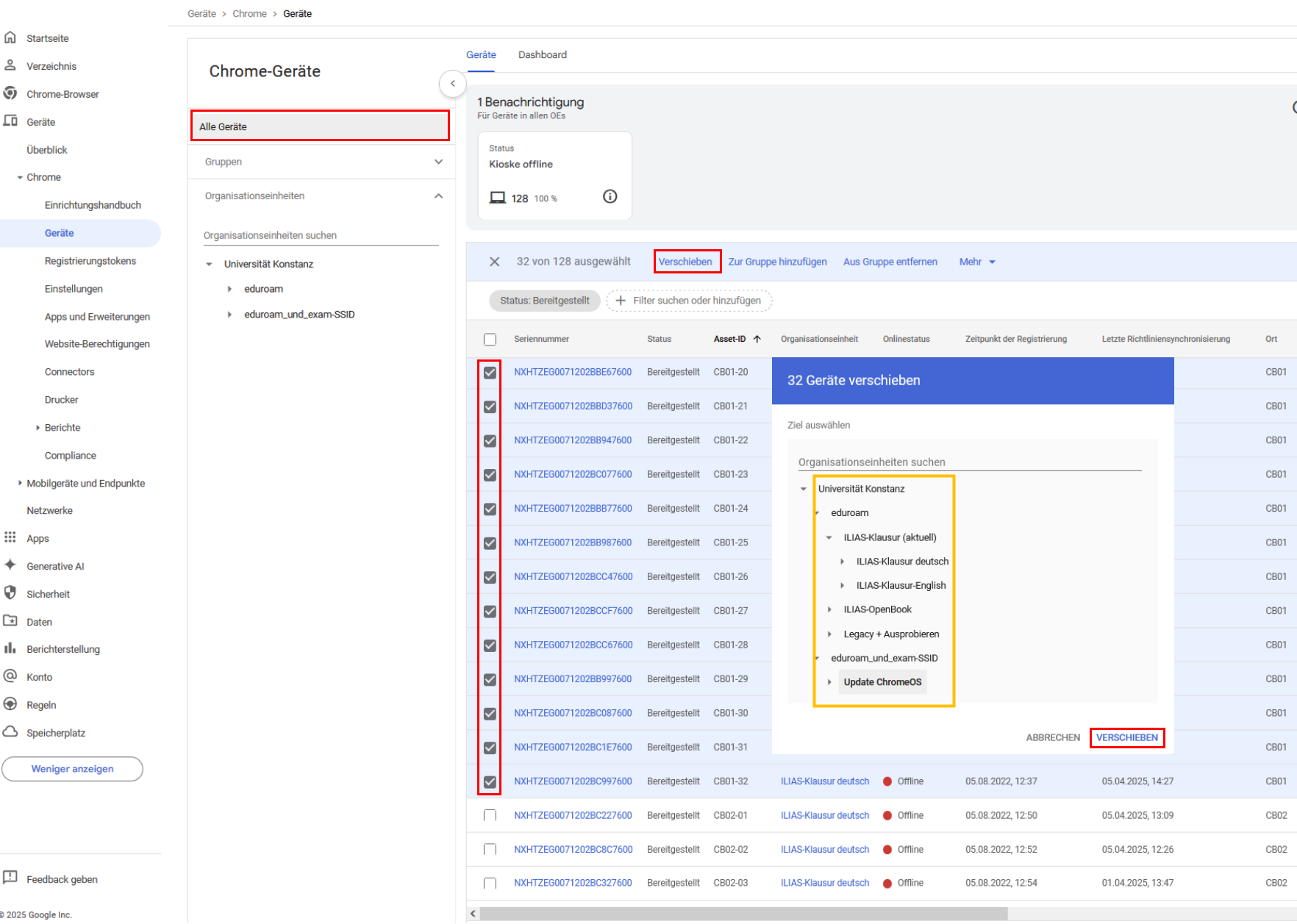Click the Weniger anzeigen button

pos(72,769)
